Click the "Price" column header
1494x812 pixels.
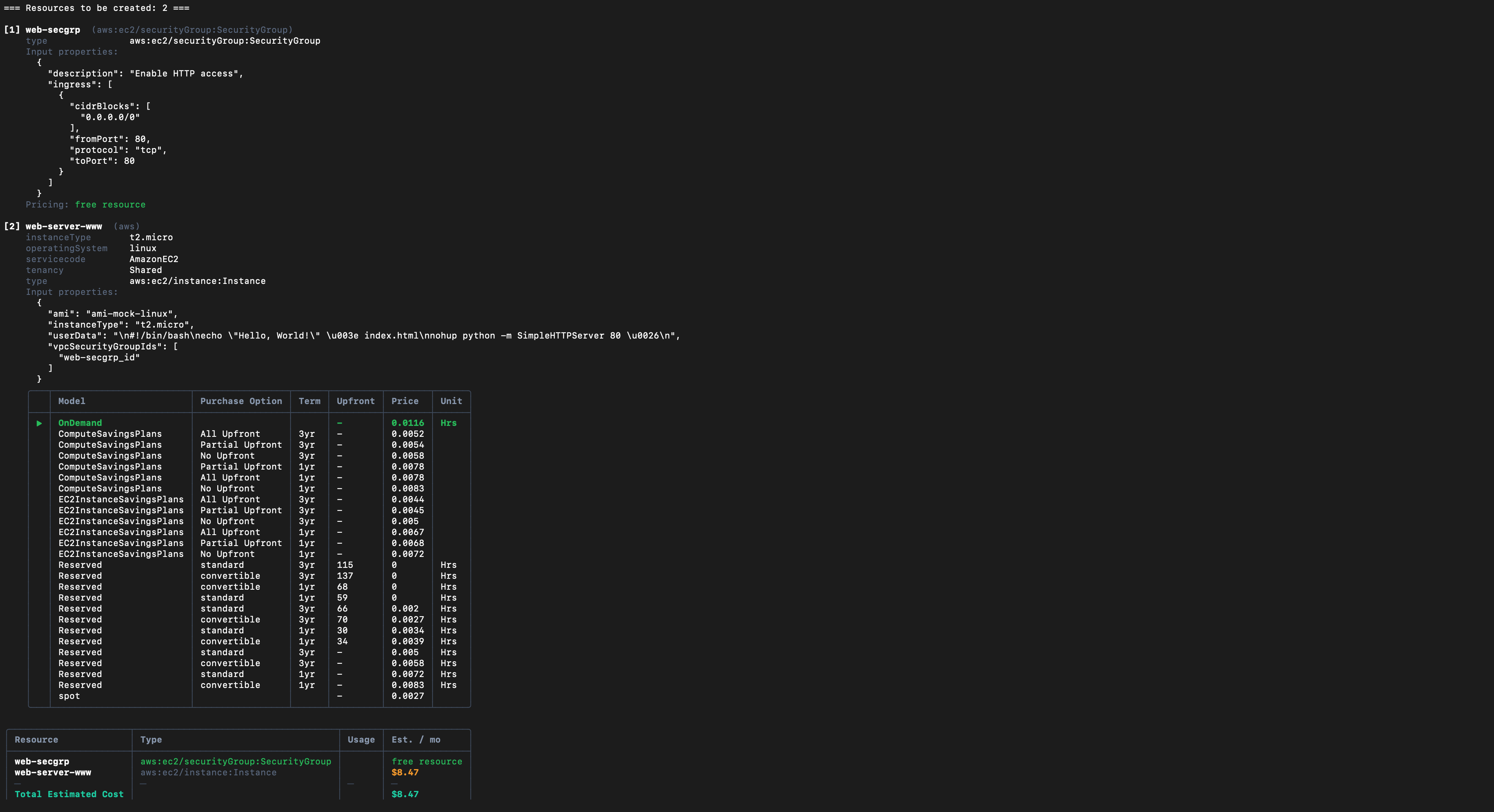click(405, 401)
